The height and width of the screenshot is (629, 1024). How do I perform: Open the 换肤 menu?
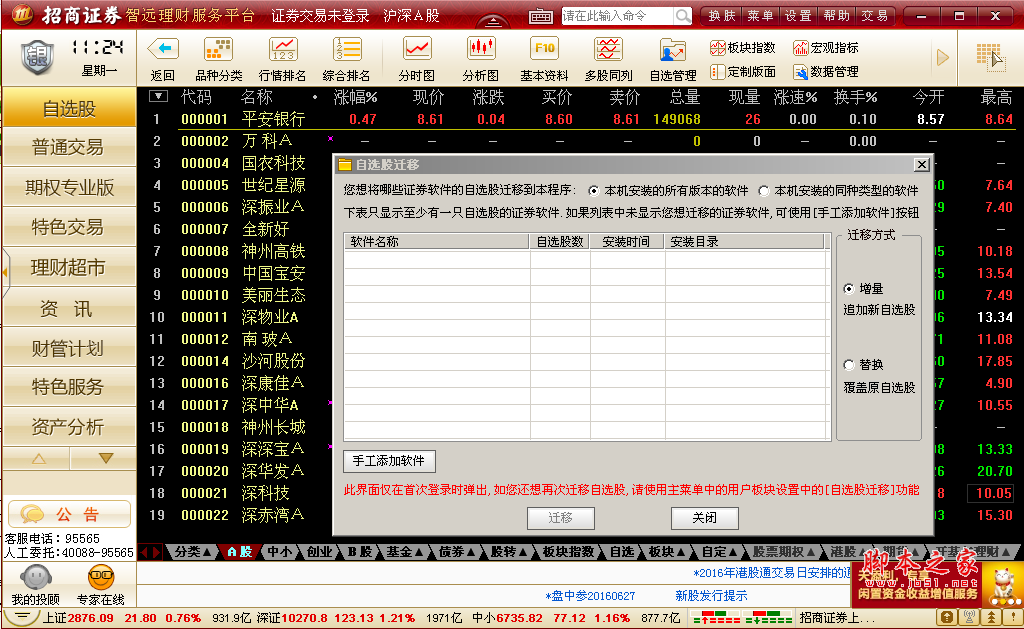[721, 16]
